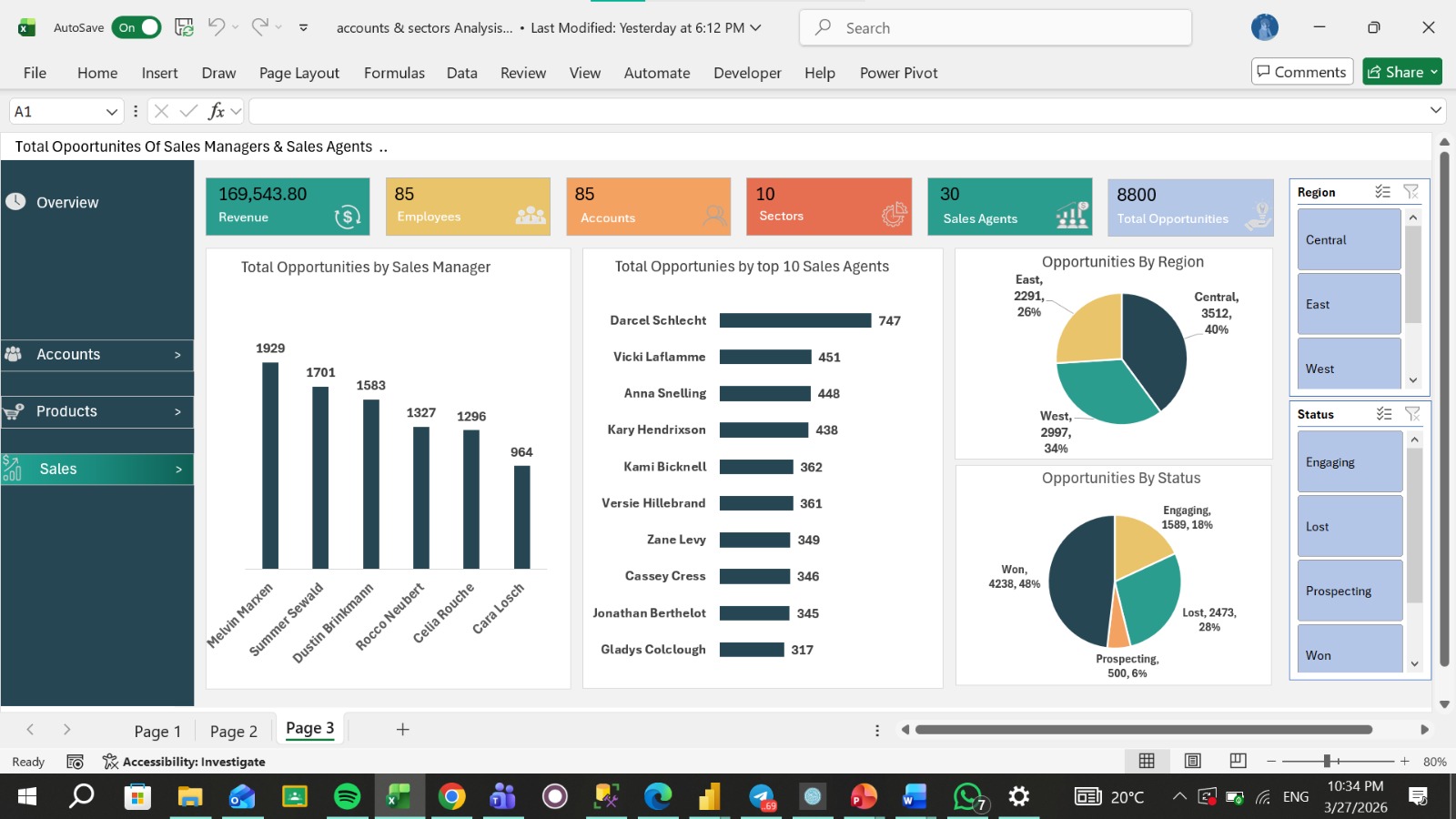Open Excel from the Windows taskbar
This screenshot has height=819, width=1456.
[399, 796]
